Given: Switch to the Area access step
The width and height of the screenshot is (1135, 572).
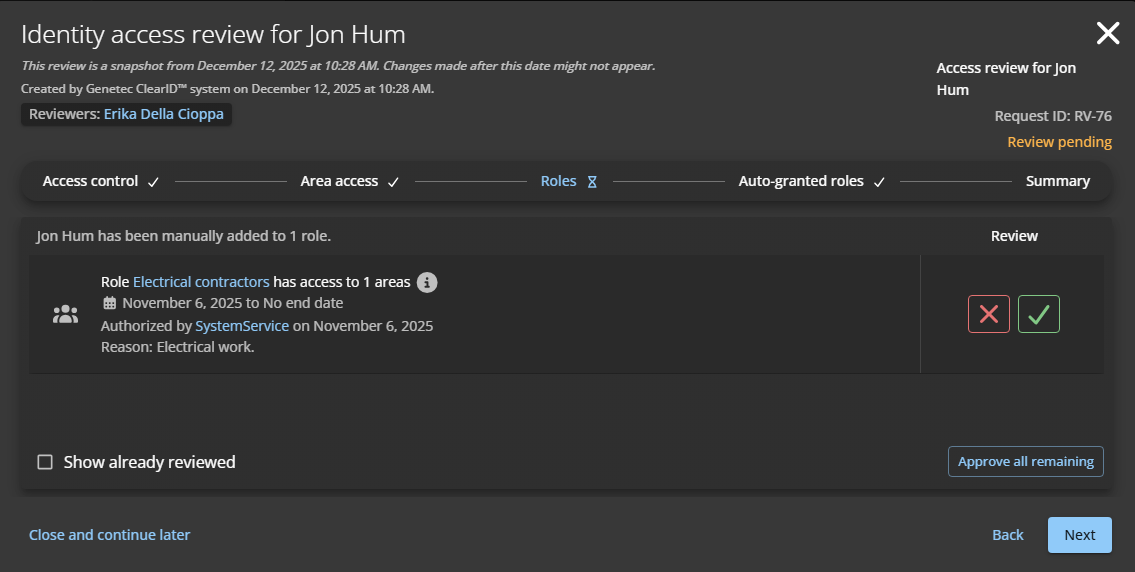Looking at the screenshot, I should point(339,181).
